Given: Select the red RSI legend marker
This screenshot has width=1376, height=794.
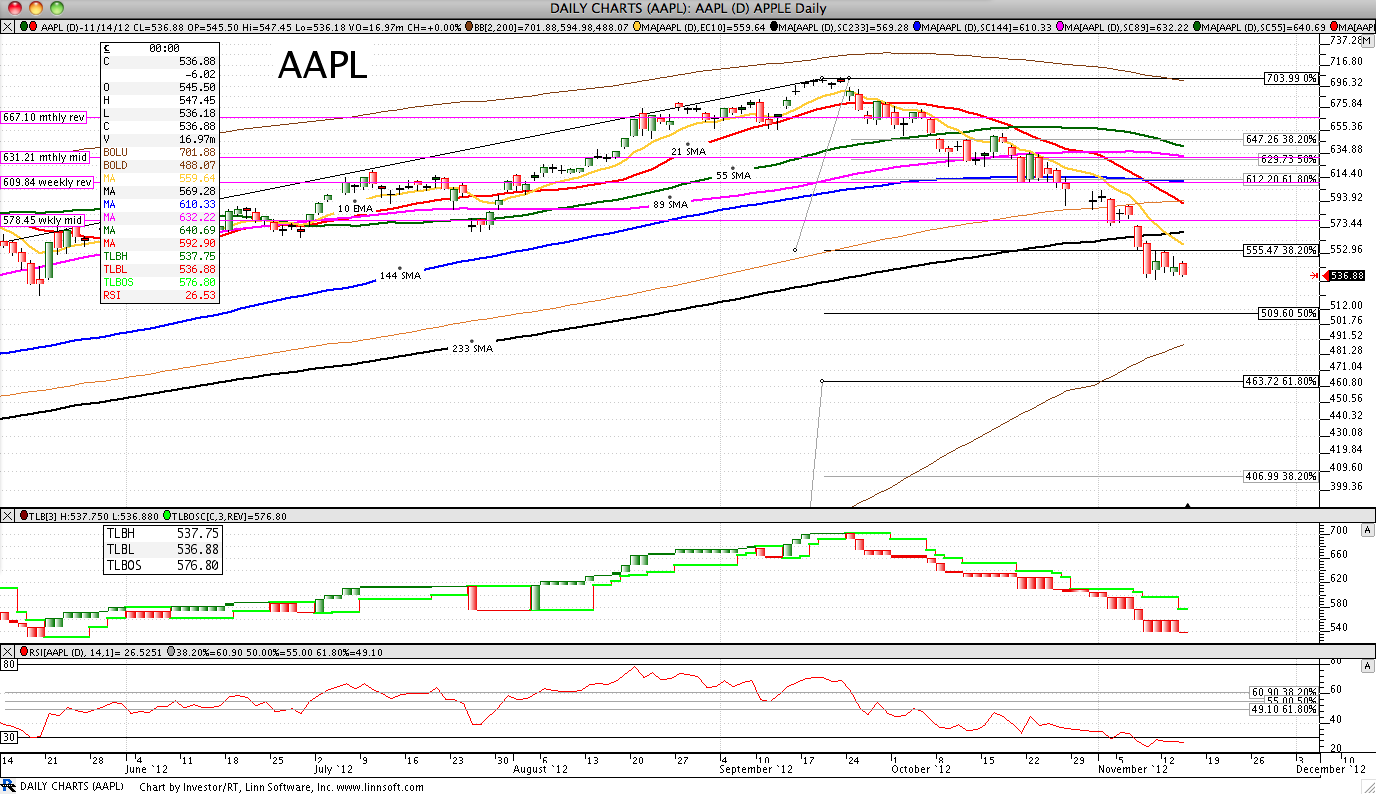Looking at the screenshot, I should coord(24,652).
